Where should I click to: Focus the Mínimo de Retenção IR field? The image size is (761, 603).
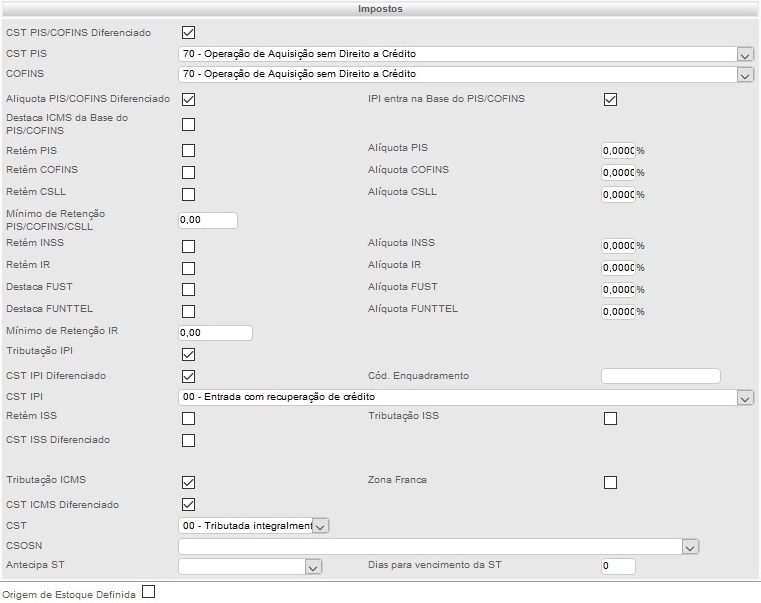(x=215, y=333)
